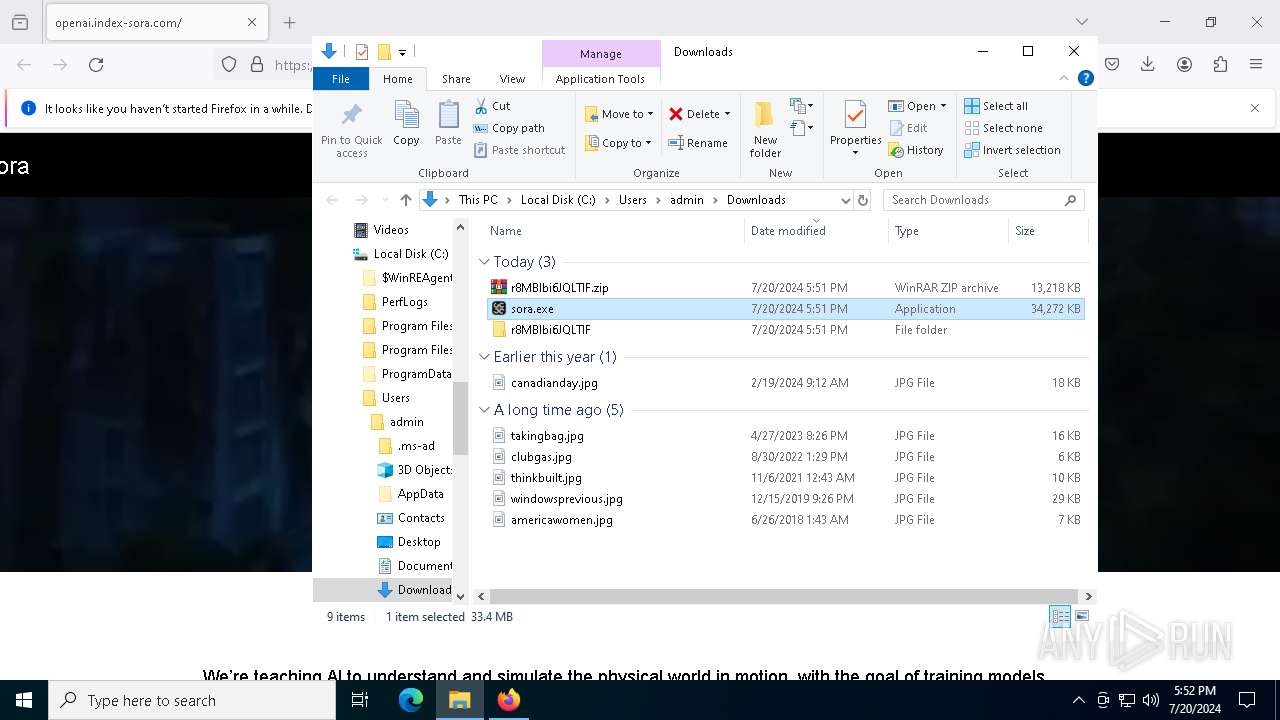Viewport: 1280px width, 720px height.
Task: Pin selected item to Quick access
Action: click(x=351, y=129)
